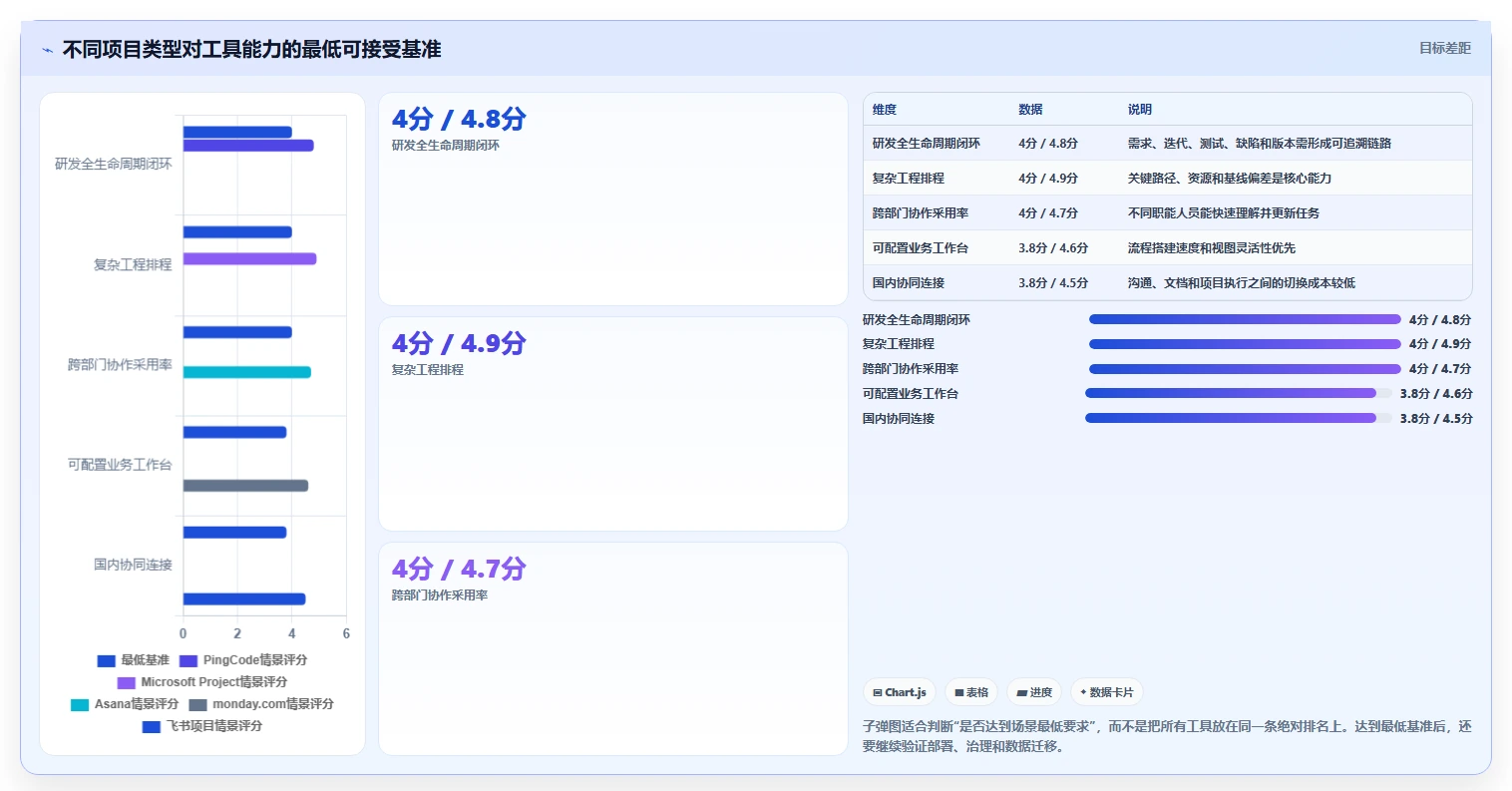Screen dimensions: 1512x791
Task: Click the 表格 chip
Action: 971,692
